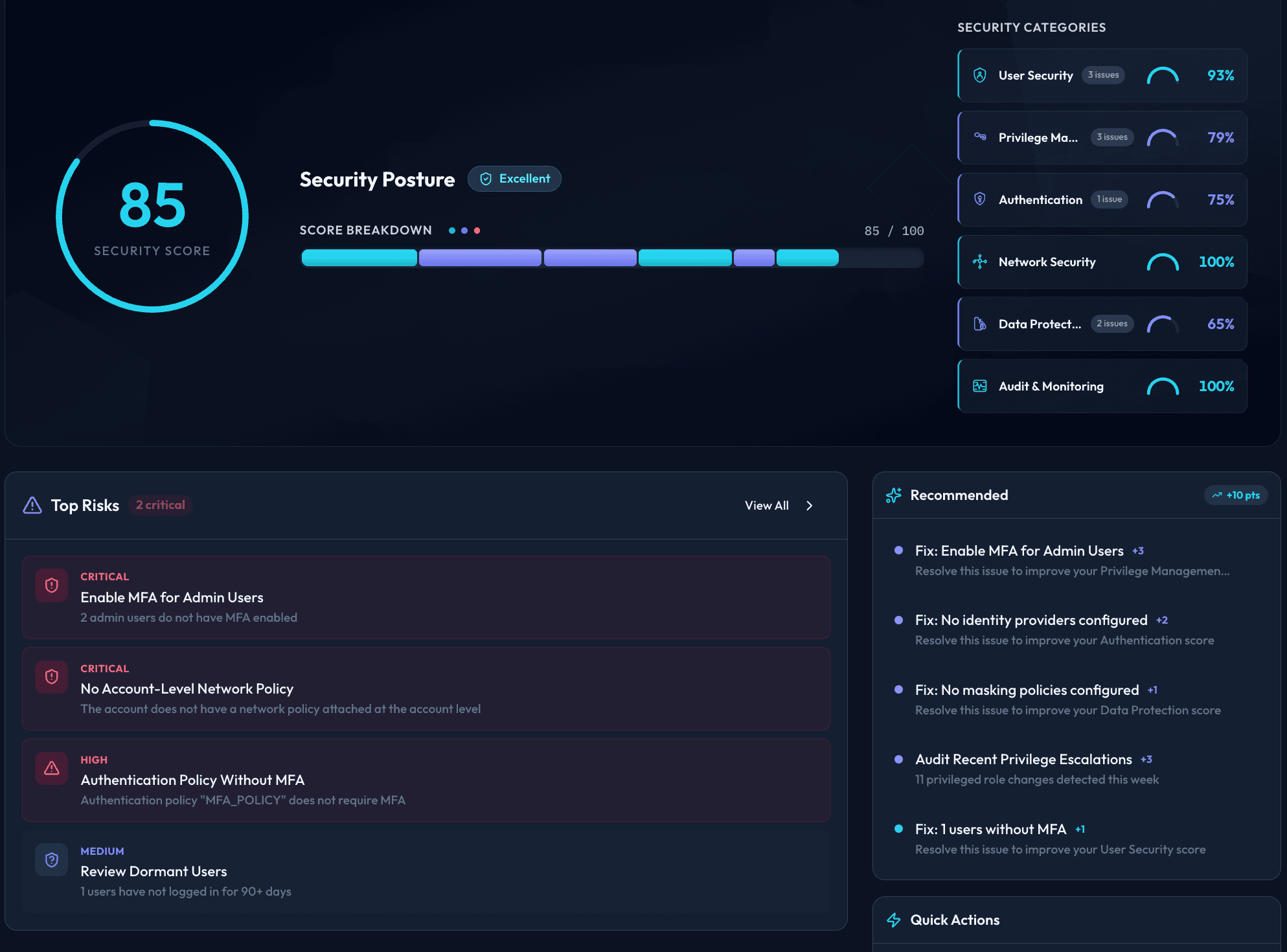Click the Privilege Management key icon
The image size is (1287, 952).
pyautogui.click(x=979, y=137)
